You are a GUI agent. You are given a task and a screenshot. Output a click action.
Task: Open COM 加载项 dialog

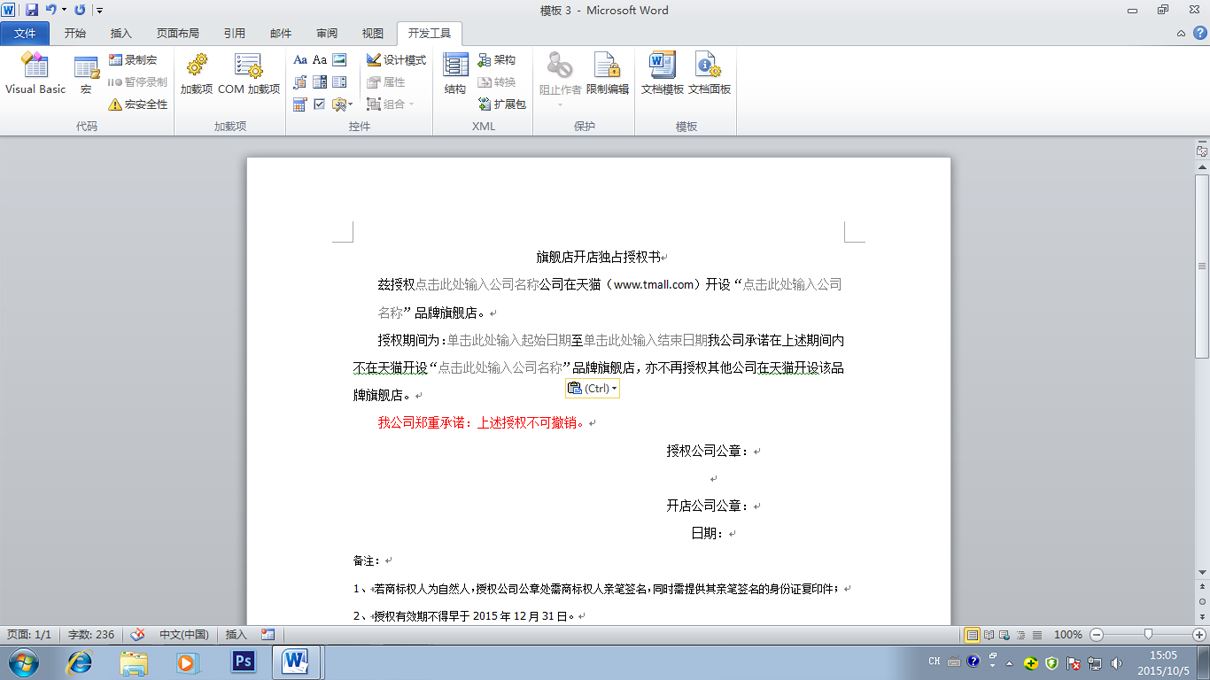click(249, 75)
